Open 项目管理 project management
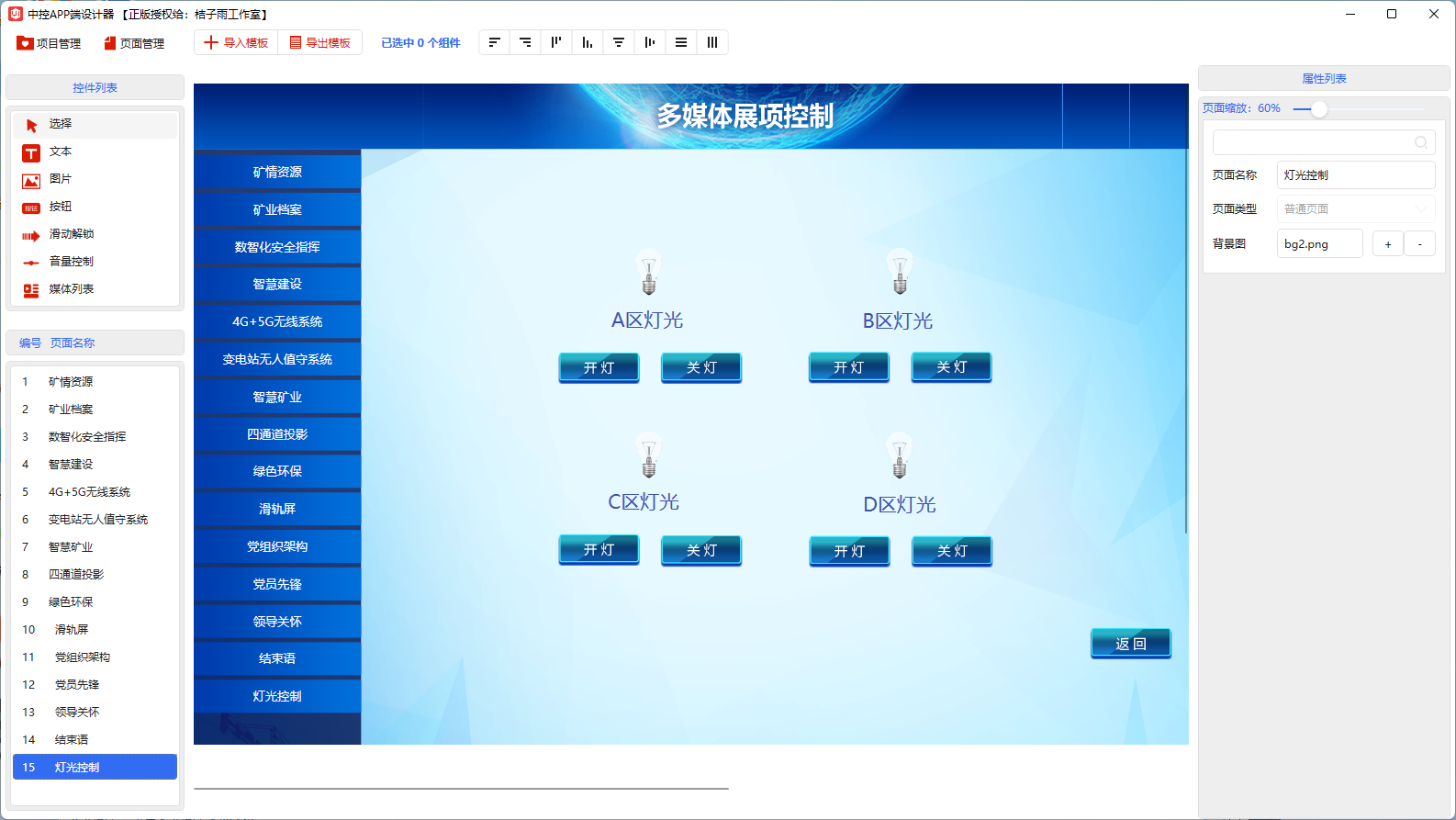Viewport: 1456px width, 820px height. tap(50, 43)
